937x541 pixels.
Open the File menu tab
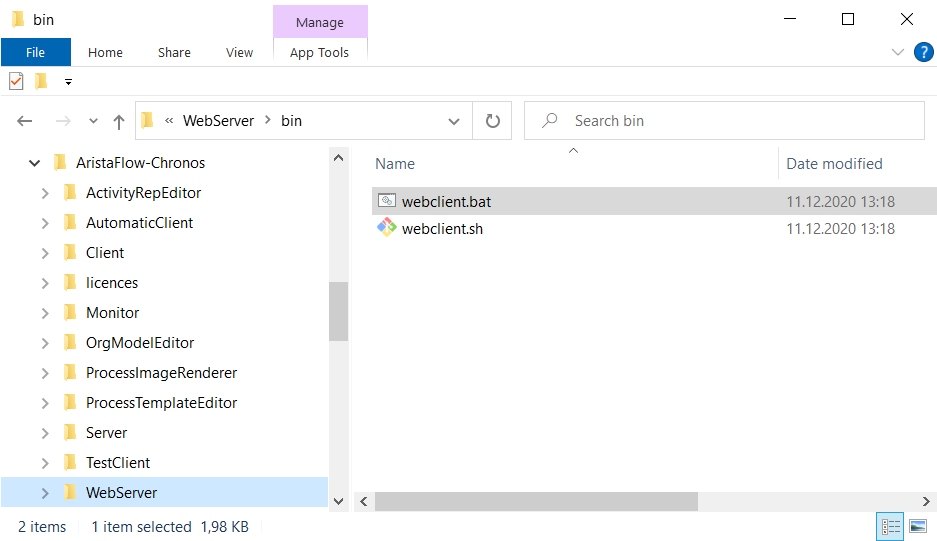click(35, 52)
